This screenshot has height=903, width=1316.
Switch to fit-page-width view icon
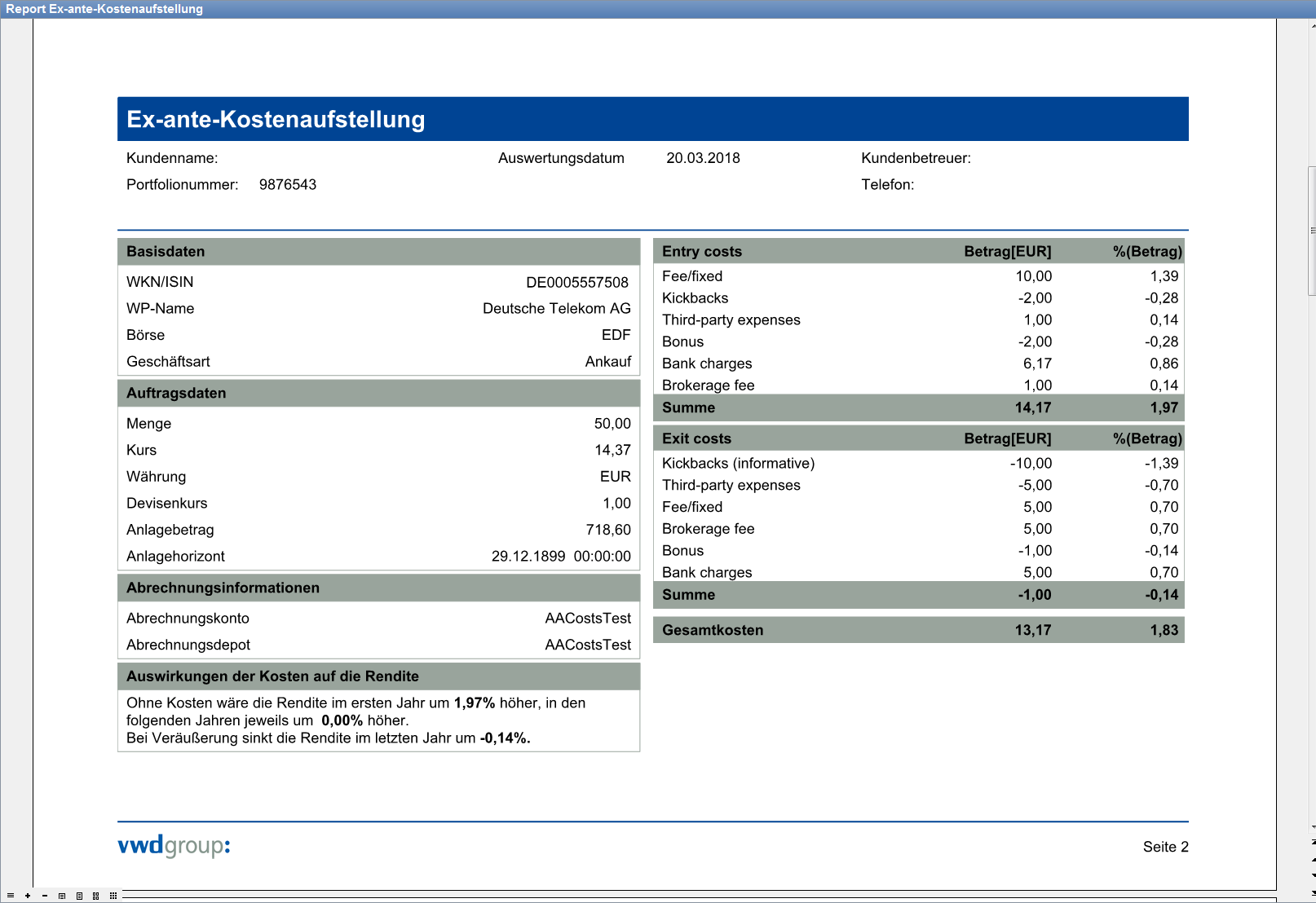coord(62,895)
